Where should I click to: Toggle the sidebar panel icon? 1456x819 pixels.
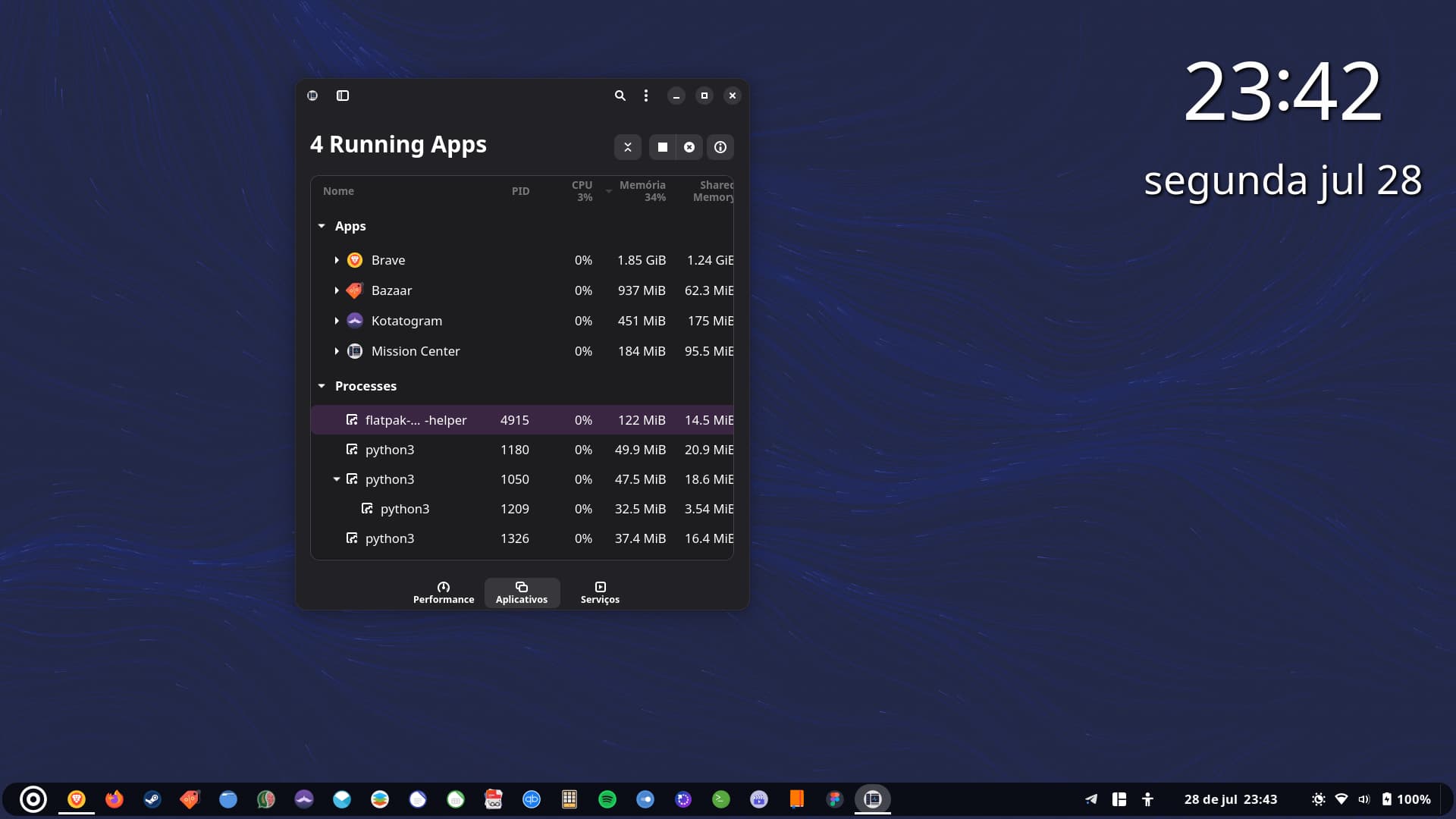click(x=343, y=96)
